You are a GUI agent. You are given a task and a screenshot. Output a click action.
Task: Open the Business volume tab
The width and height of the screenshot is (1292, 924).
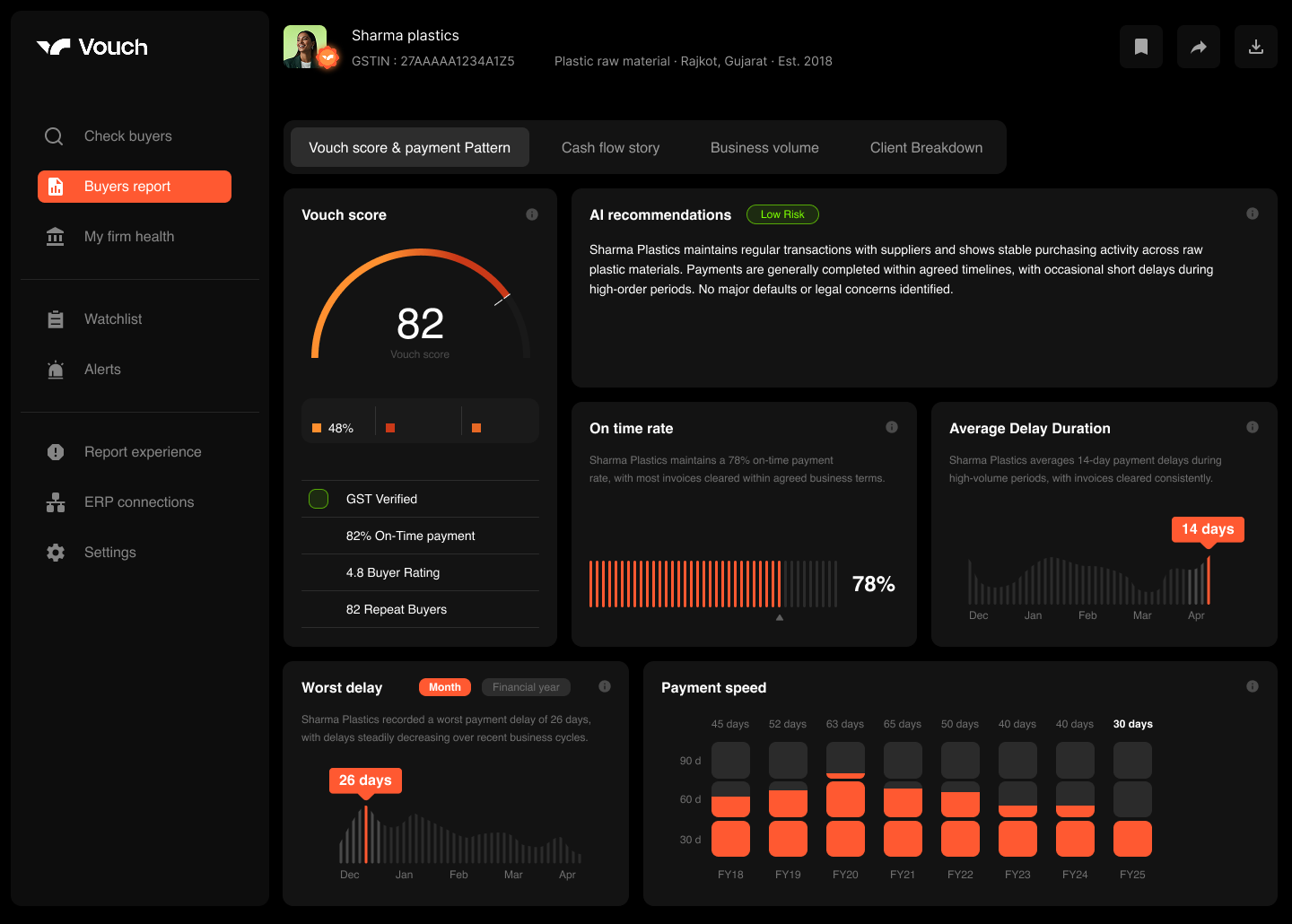[764, 148]
